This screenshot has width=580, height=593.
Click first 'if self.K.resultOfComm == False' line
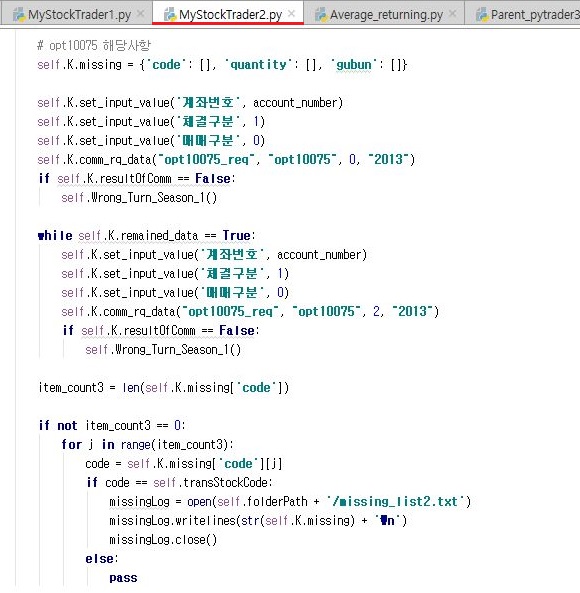137,179
